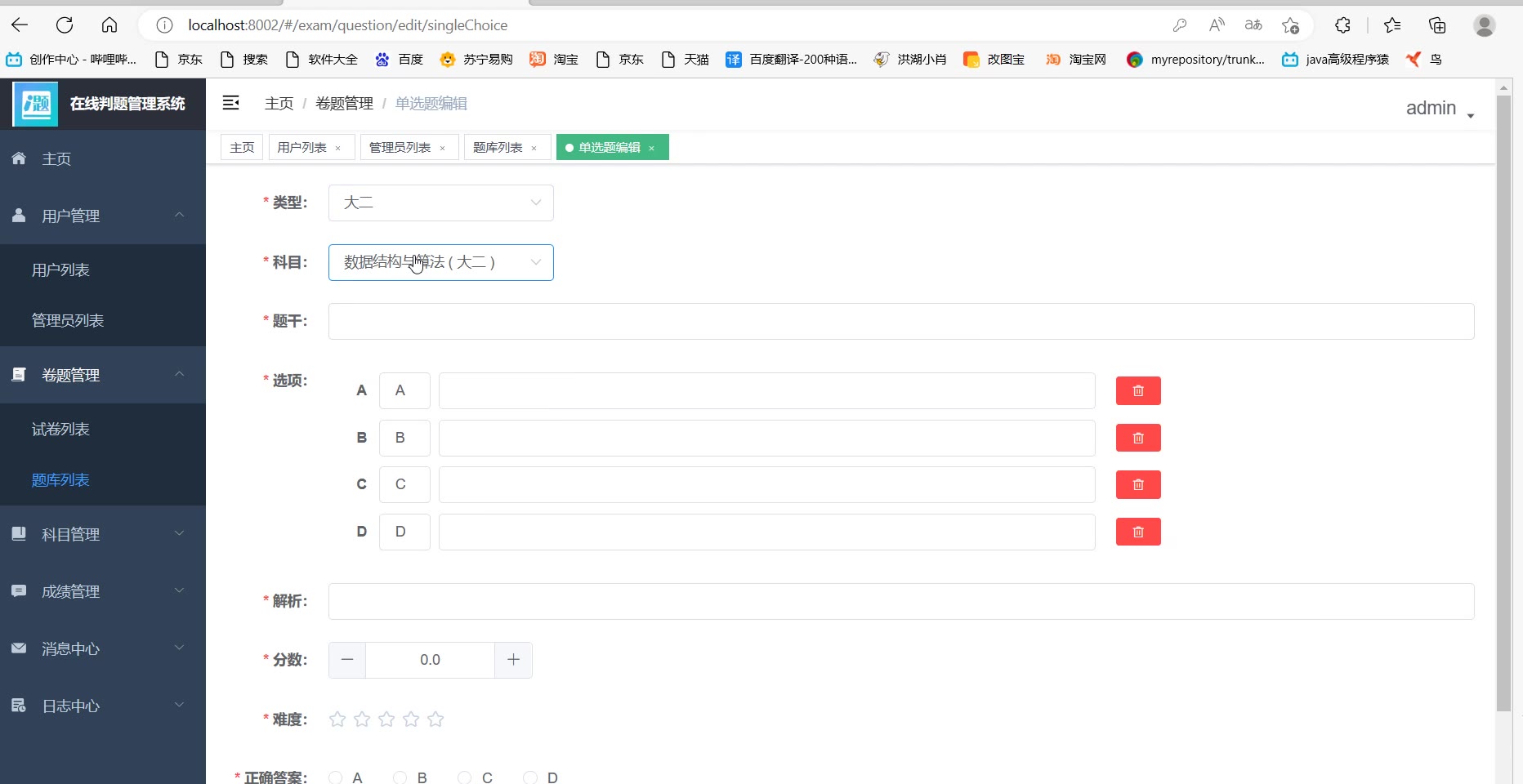Viewport: 1523px width, 784px height.
Task: Switch to the 主页 page tab
Action: coord(242,147)
